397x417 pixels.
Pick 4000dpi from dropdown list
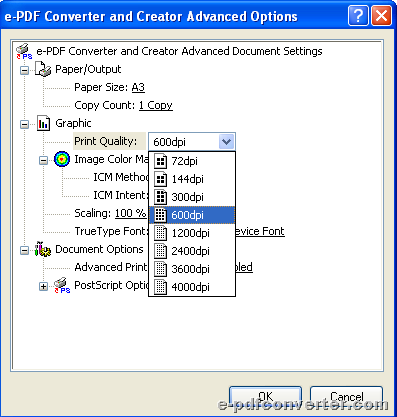[x=192, y=287]
